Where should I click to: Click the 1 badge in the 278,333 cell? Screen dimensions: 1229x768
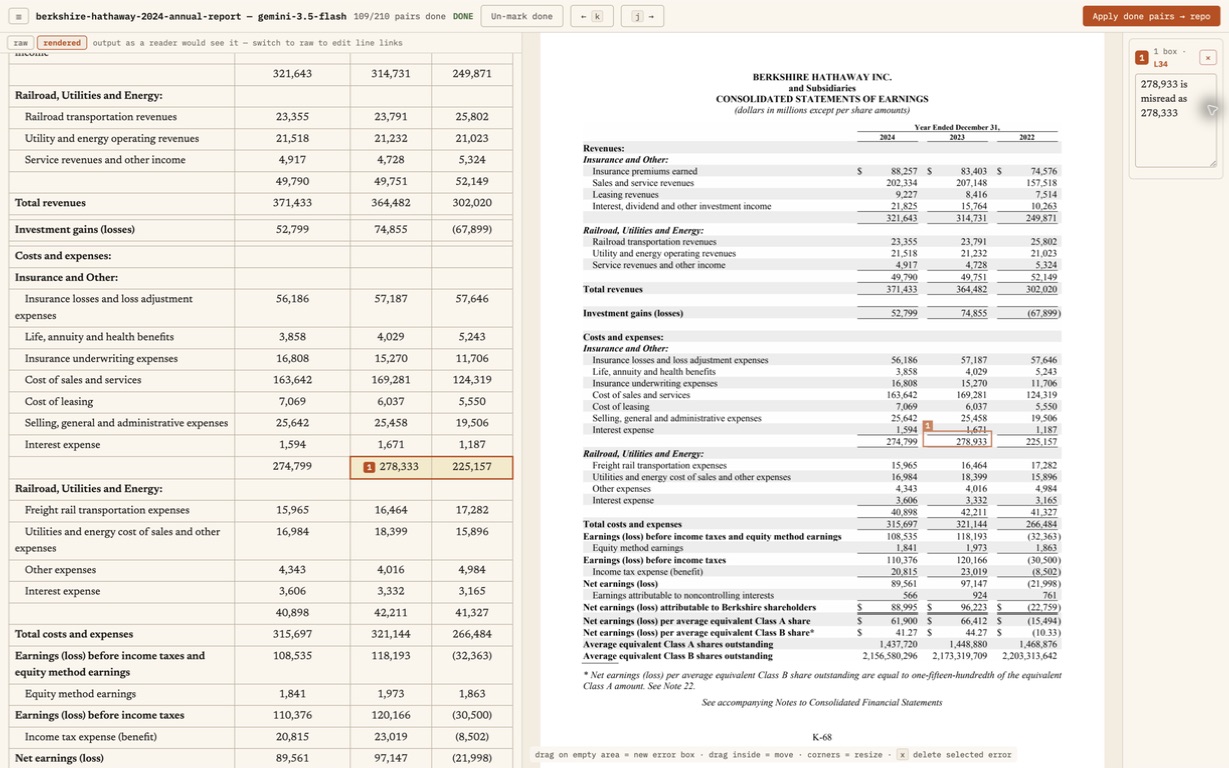(369, 467)
